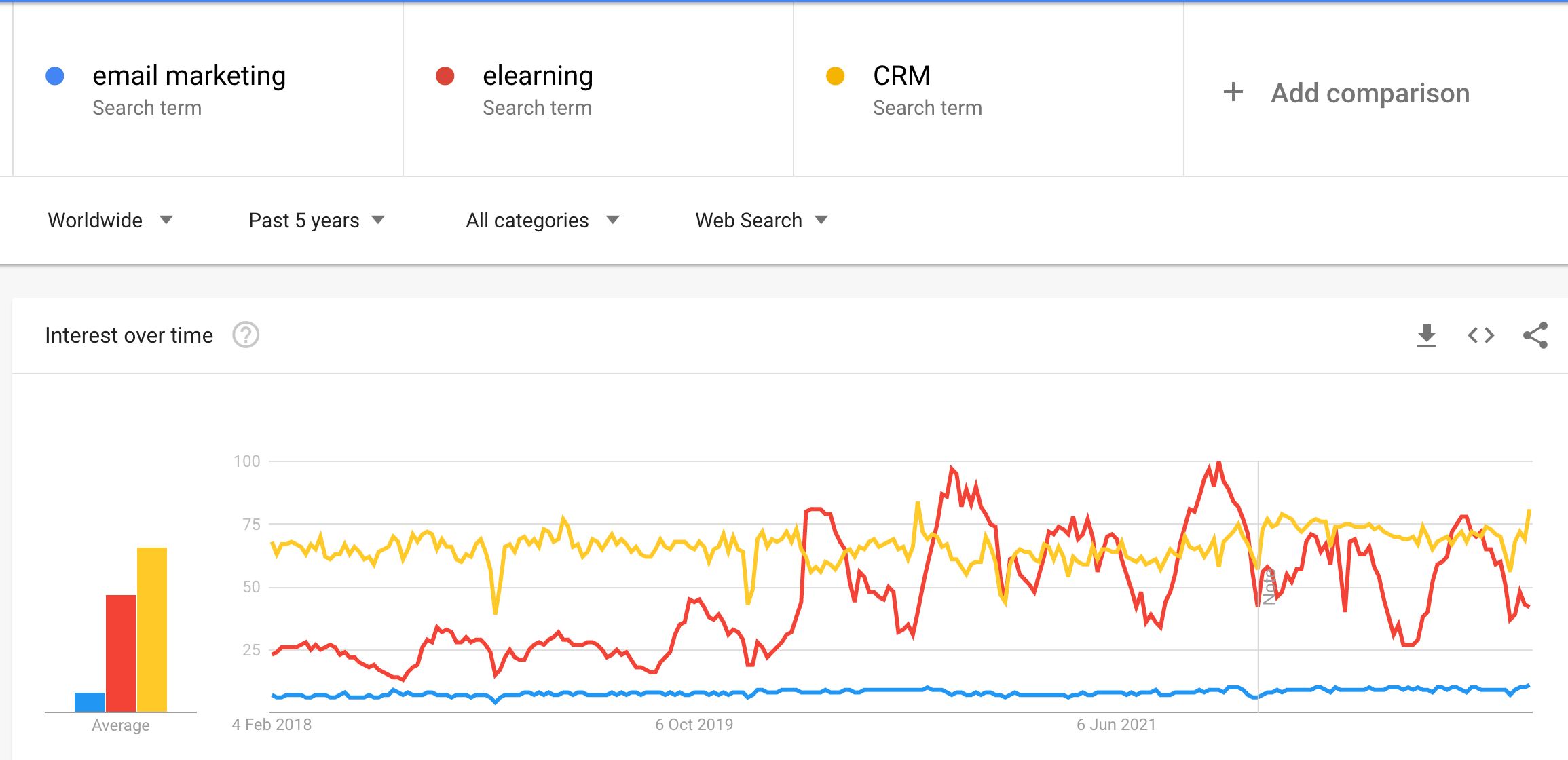Select the yellow CRM average bar
1568x760 pixels.
pos(152,630)
